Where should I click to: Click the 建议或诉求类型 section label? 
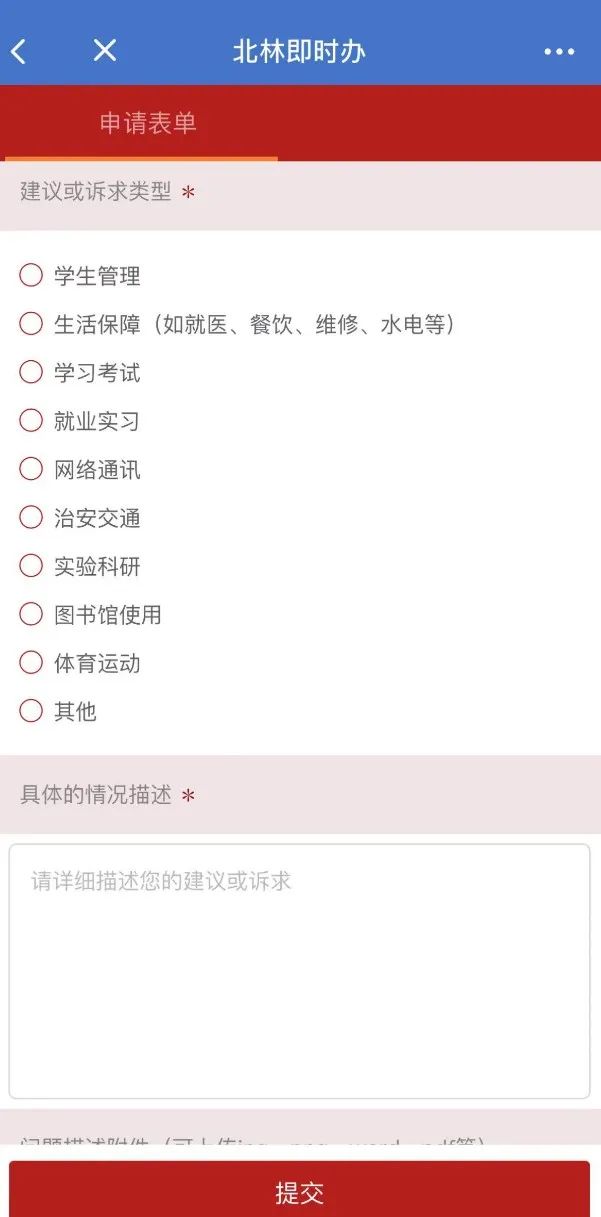tap(96, 191)
